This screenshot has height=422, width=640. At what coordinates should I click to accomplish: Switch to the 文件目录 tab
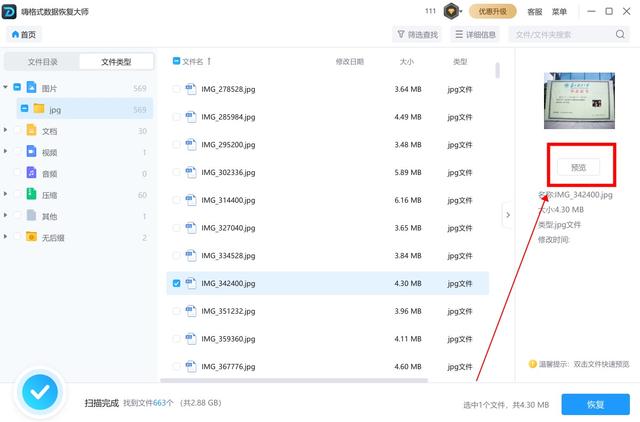click(x=42, y=62)
